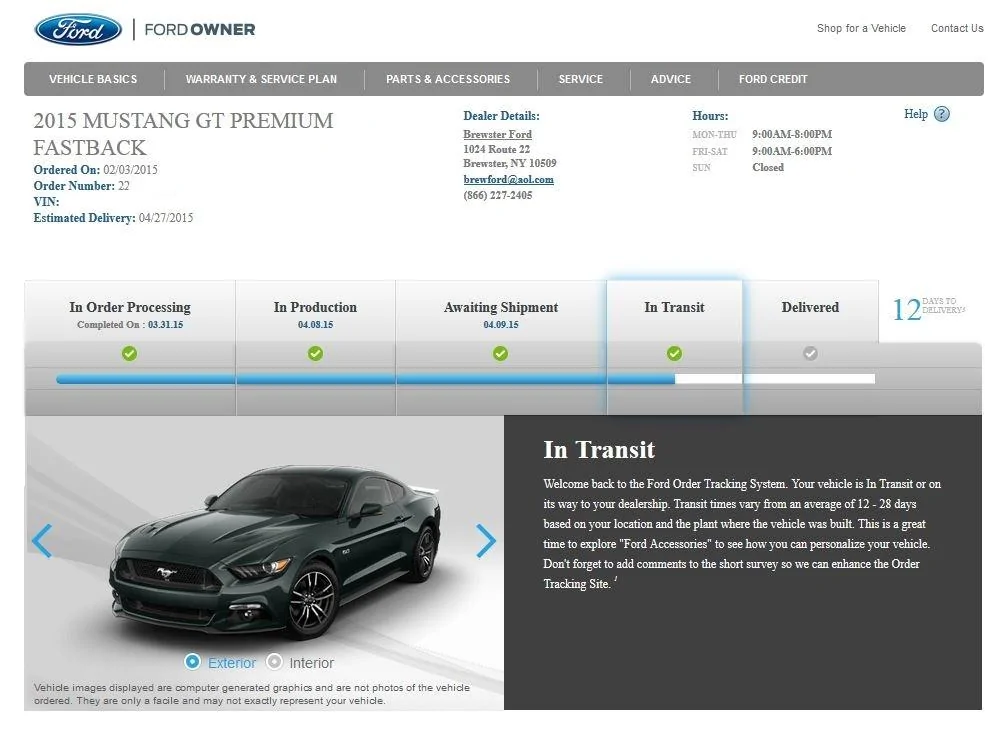1002x733 pixels.
Task: Click the Completed On 03.31.15 date
Action: (x=130, y=325)
